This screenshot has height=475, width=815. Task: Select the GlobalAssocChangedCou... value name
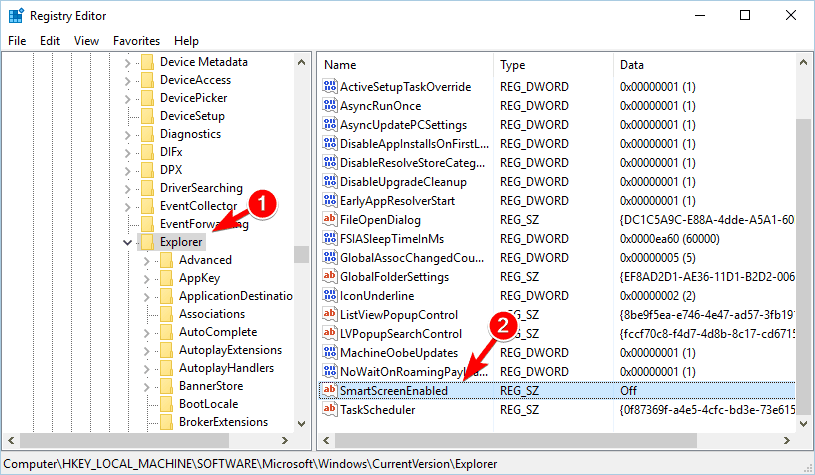pos(412,258)
